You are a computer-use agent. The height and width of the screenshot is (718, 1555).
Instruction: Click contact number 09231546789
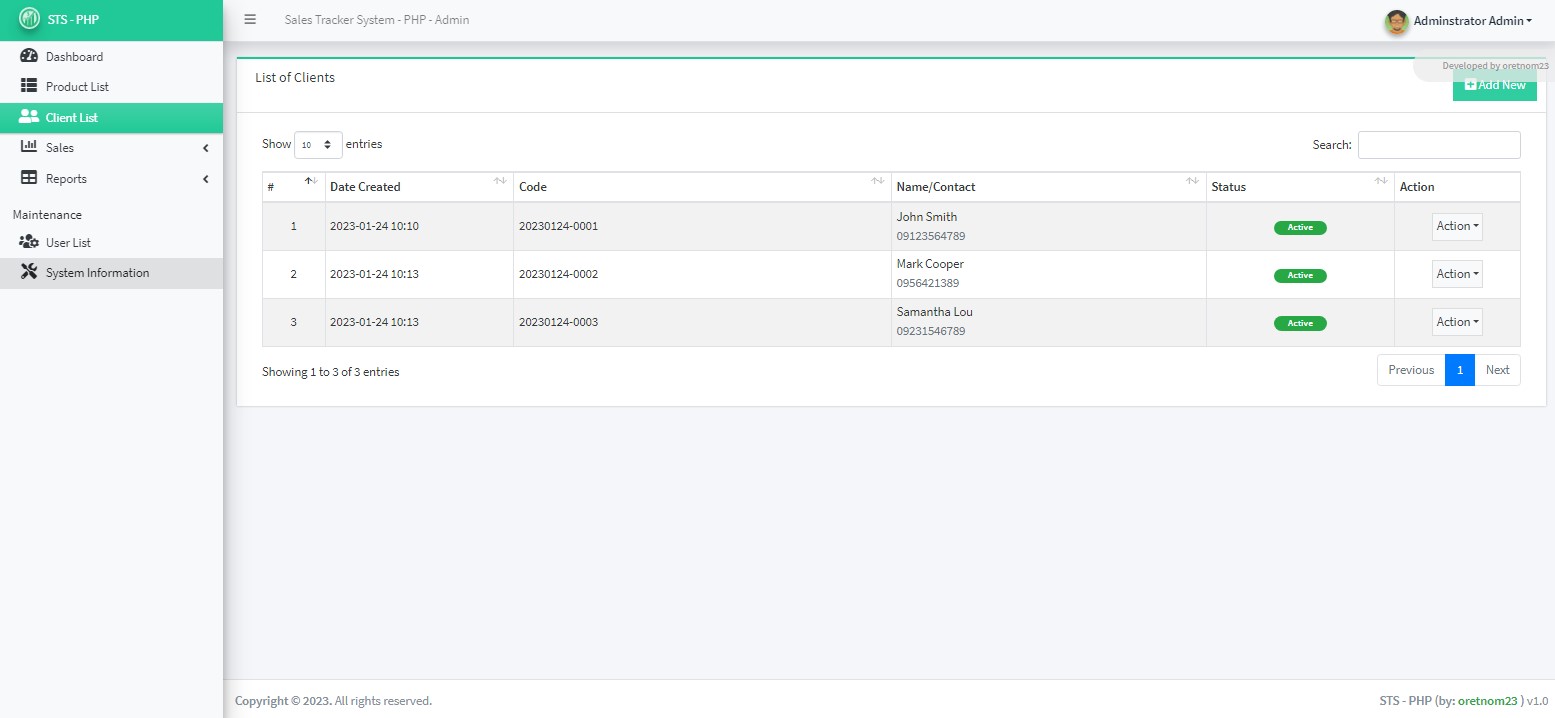(x=931, y=331)
